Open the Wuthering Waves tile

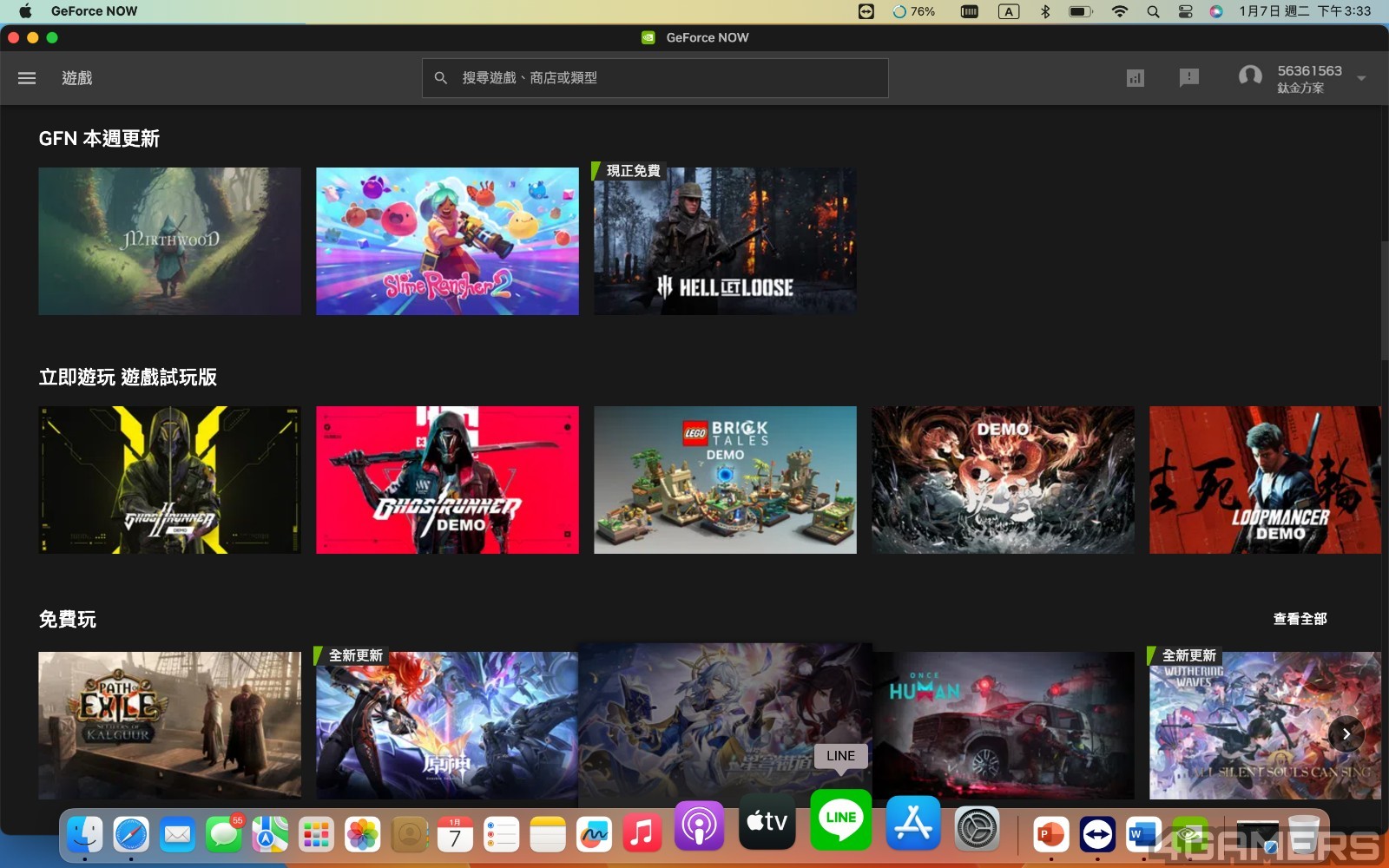pos(1265,726)
